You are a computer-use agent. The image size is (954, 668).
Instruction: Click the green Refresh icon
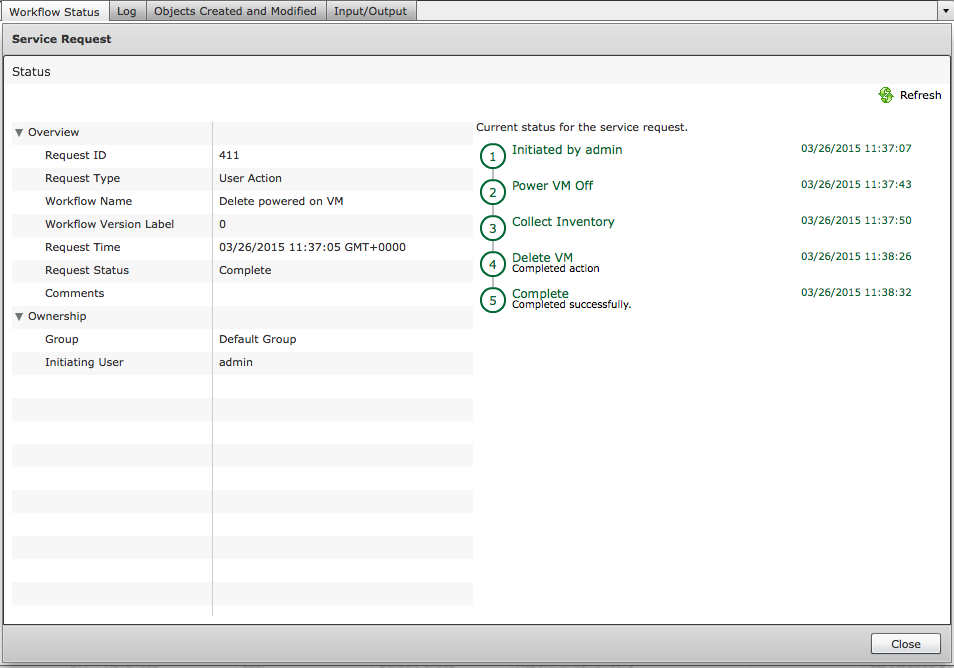(x=885, y=95)
